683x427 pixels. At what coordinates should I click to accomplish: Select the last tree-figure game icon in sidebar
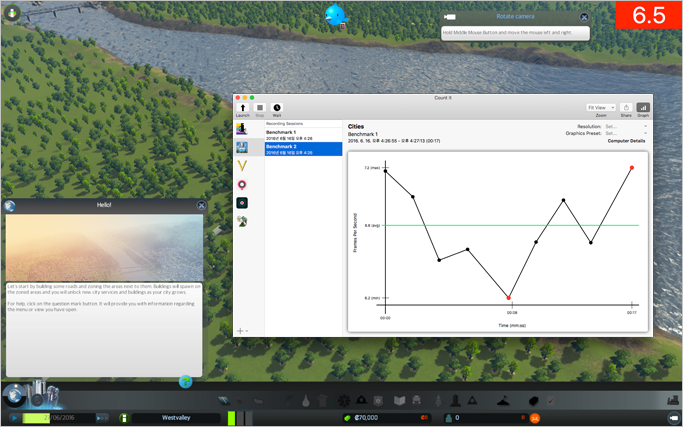[x=242, y=221]
